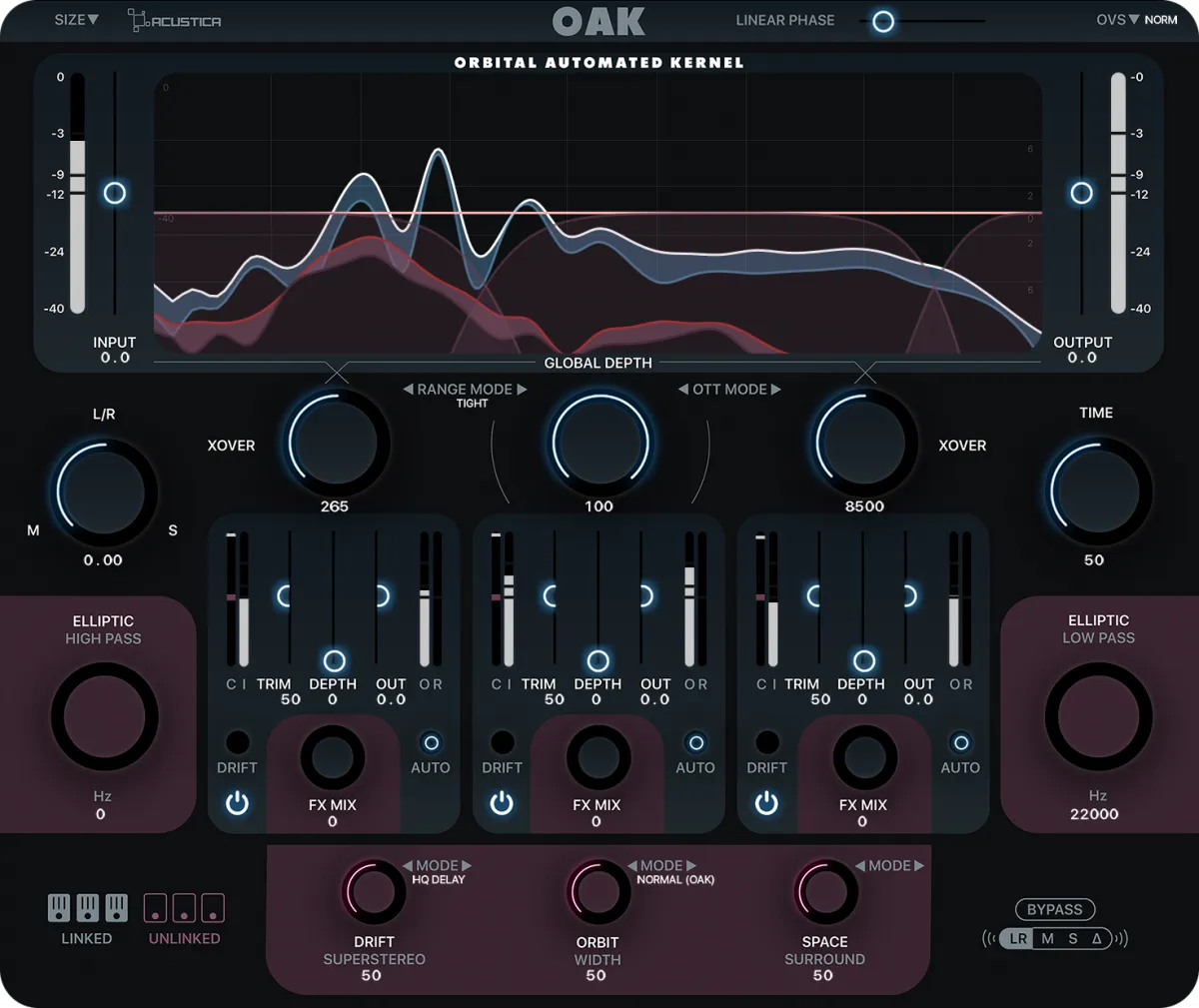
Task: Click the low crossover marker above 265 knob
Action: [337, 373]
